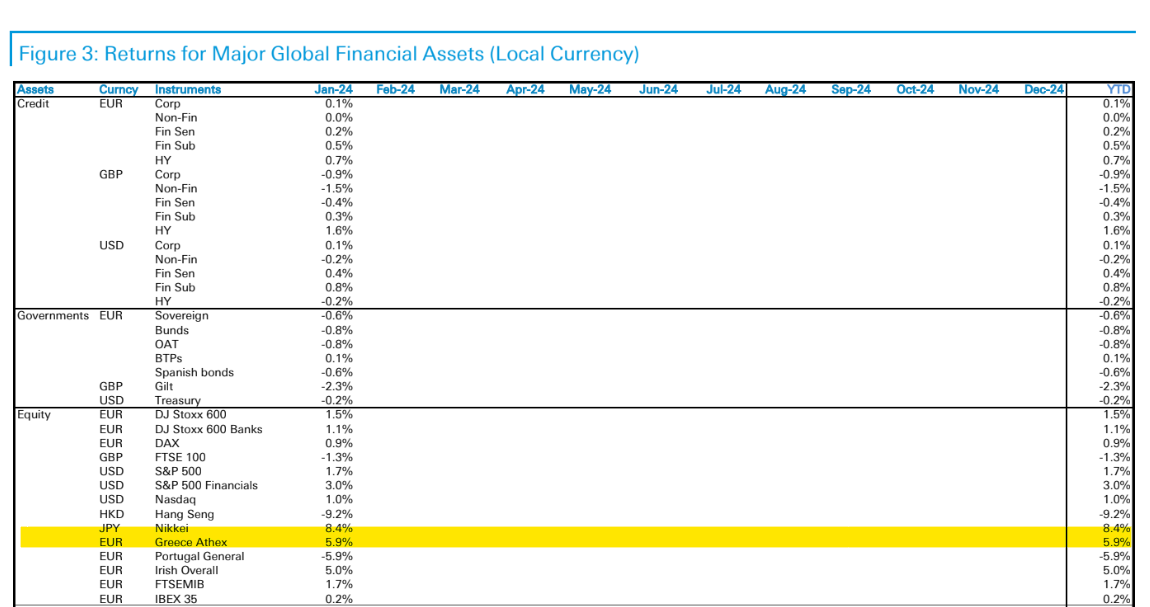
Task: Select the Nikkei instrument name
Action: (x=171, y=528)
